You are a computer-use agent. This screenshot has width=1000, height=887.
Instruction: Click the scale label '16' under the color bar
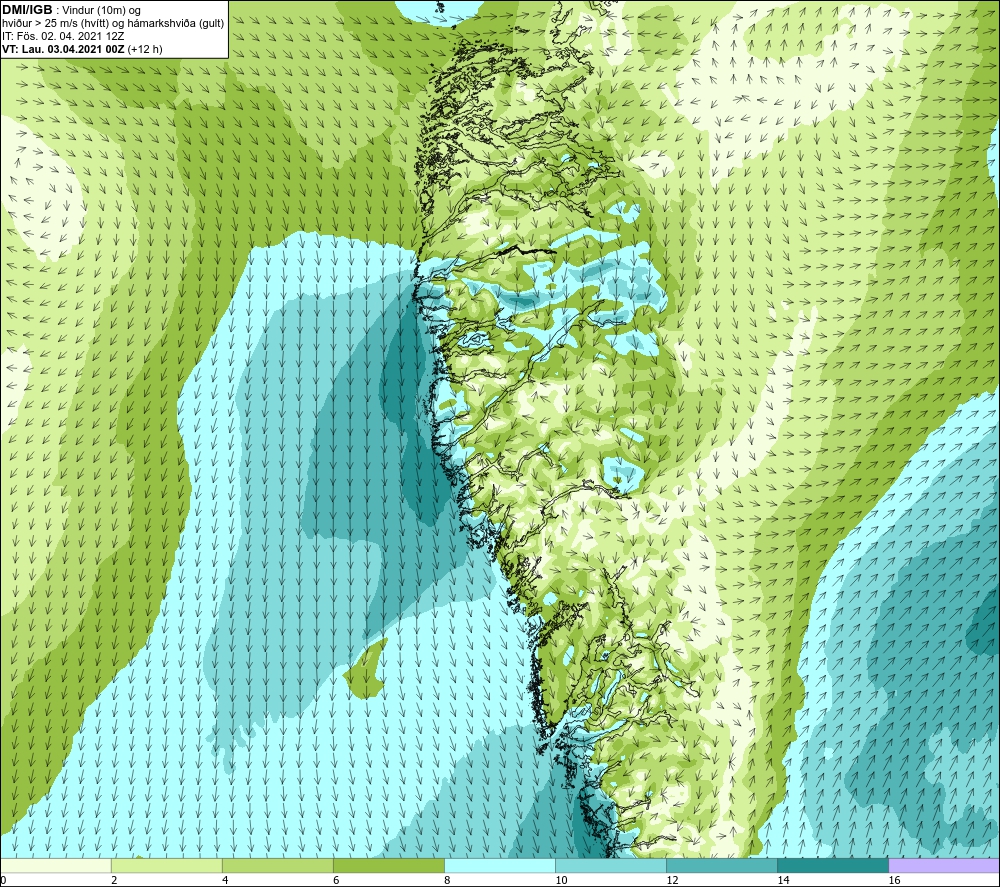coord(894,880)
